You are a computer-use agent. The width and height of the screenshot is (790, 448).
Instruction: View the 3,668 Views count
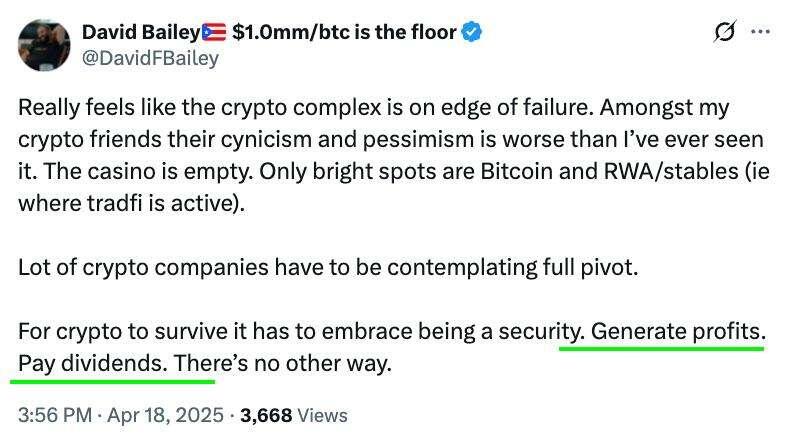(x=294, y=415)
